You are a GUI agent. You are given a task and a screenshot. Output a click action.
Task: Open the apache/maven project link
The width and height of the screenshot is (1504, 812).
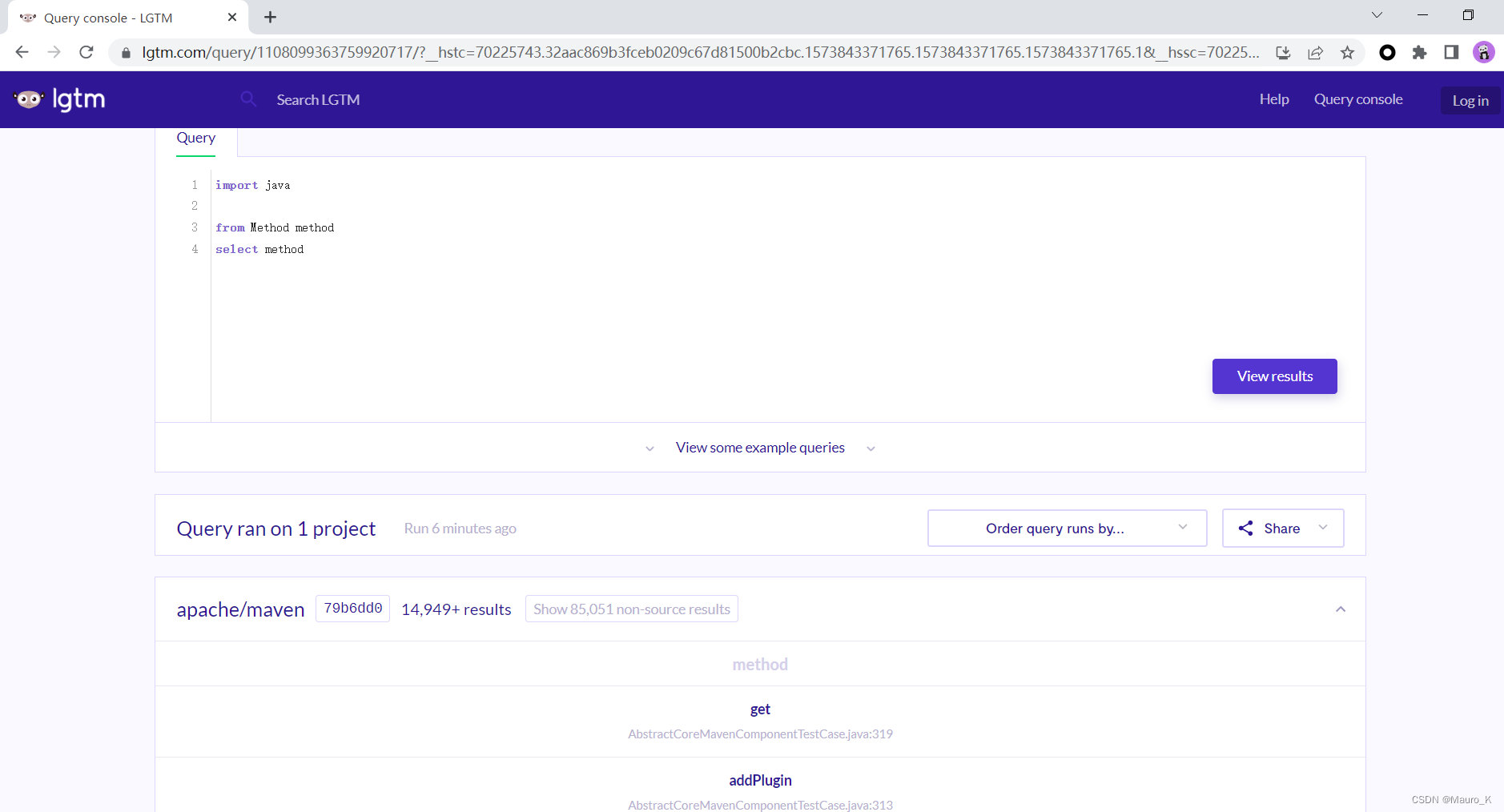coord(240,609)
